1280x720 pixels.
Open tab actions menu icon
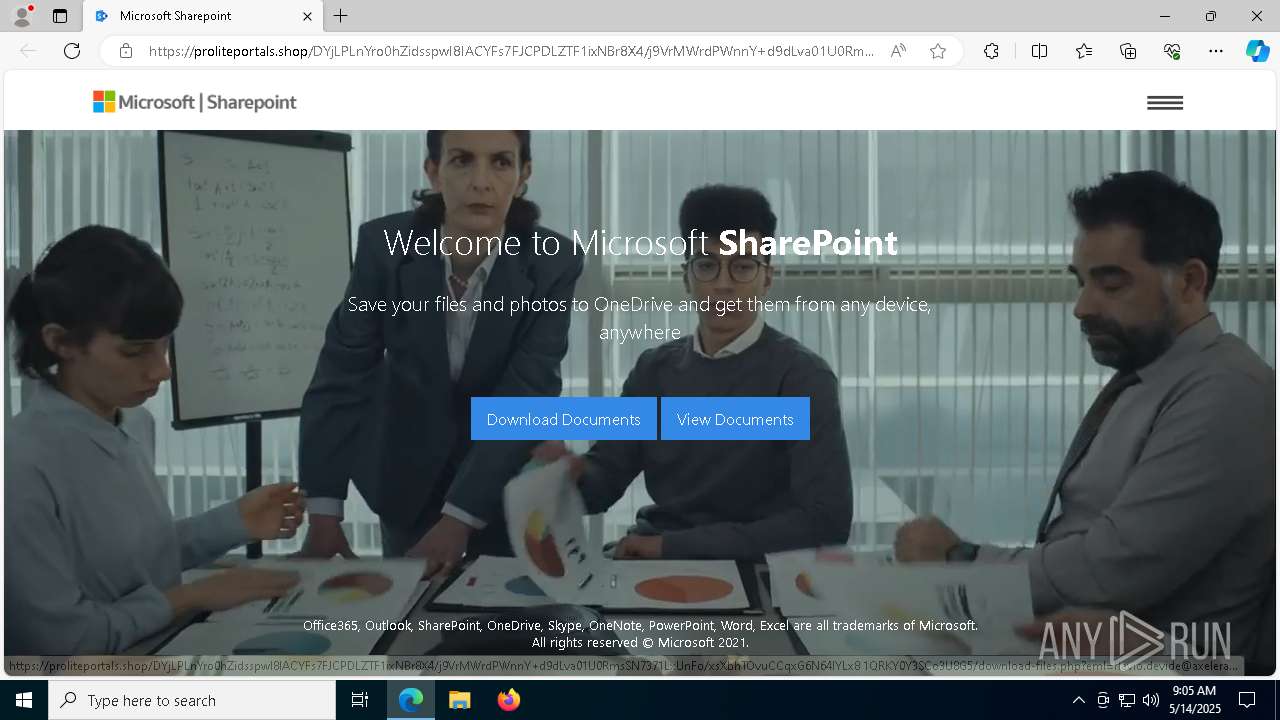tap(60, 16)
